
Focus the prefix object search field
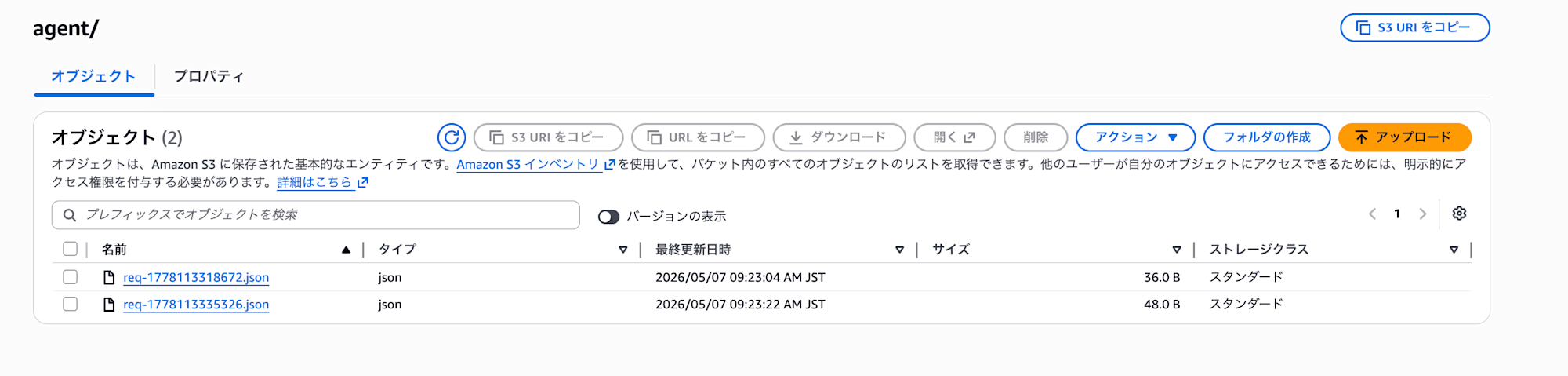click(x=316, y=215)
